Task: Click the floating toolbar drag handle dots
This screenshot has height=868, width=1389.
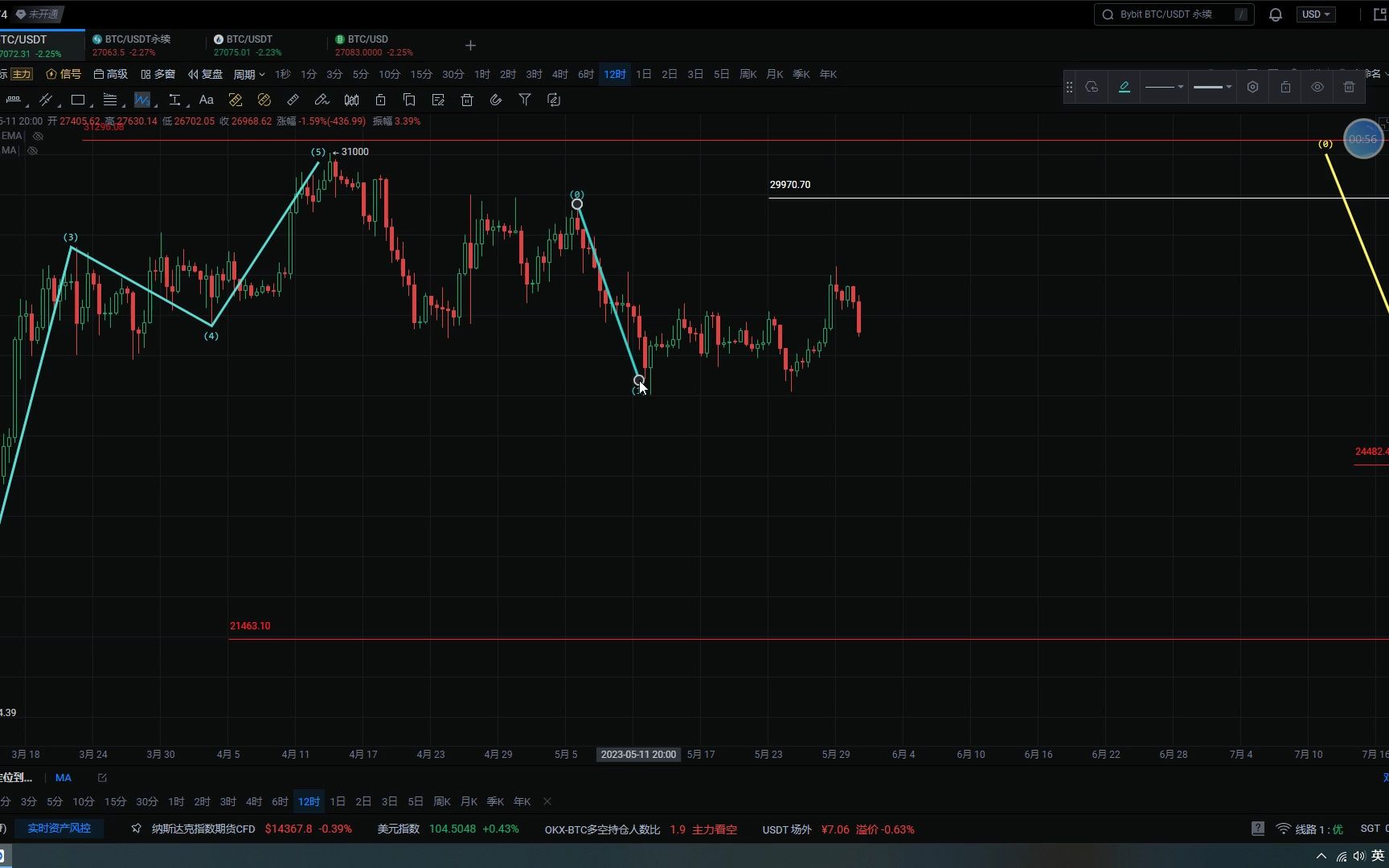Action: 1069,87
